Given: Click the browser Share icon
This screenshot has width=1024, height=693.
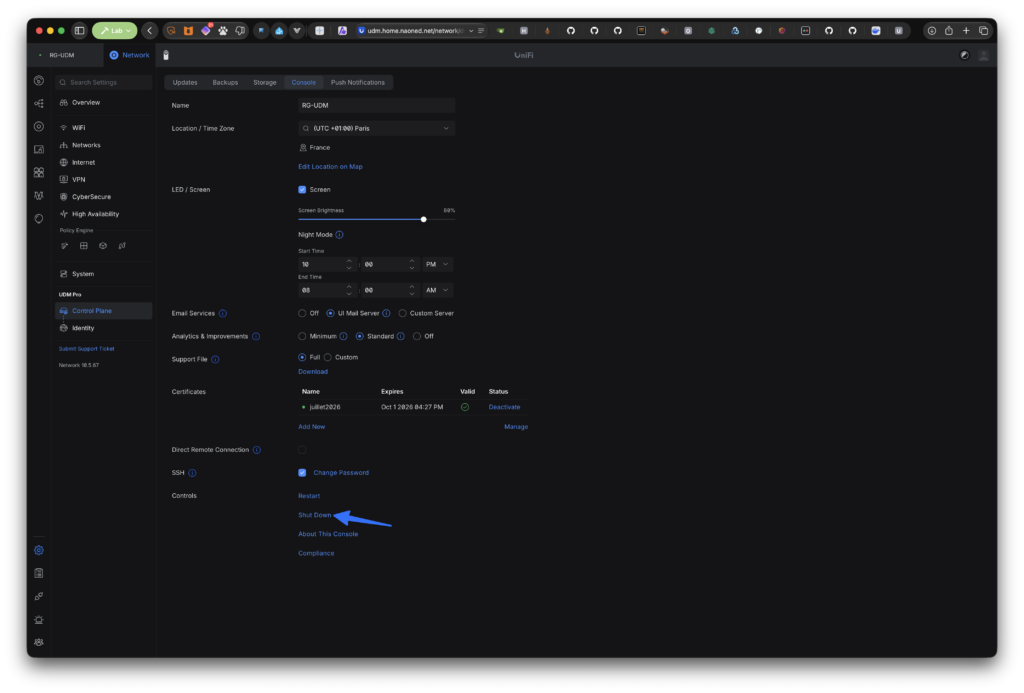Looking at the screenshot, I should [949, 31].
